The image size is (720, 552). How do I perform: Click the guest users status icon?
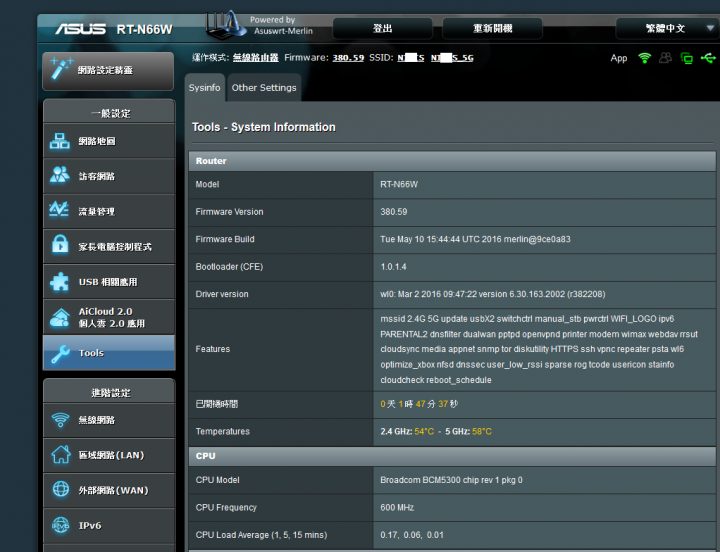[x=665, y=58]
